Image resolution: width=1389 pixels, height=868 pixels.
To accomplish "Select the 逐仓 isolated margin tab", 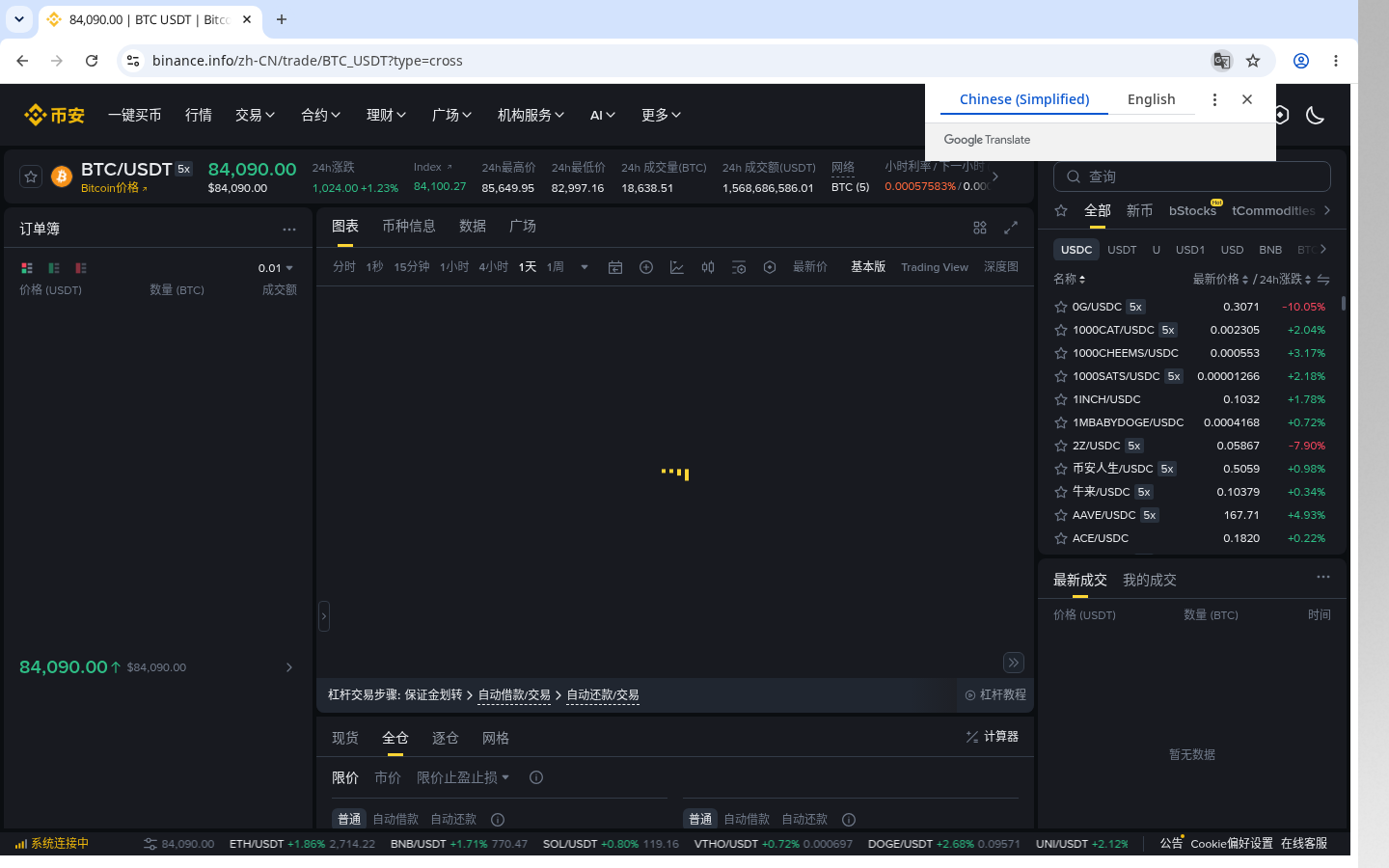I will click(x=446, y=738).
